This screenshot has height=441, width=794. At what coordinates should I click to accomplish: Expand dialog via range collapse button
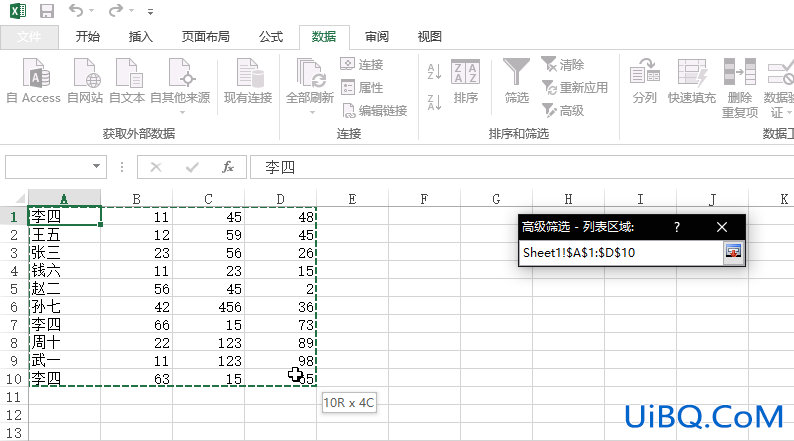click(x=733, y=252)
